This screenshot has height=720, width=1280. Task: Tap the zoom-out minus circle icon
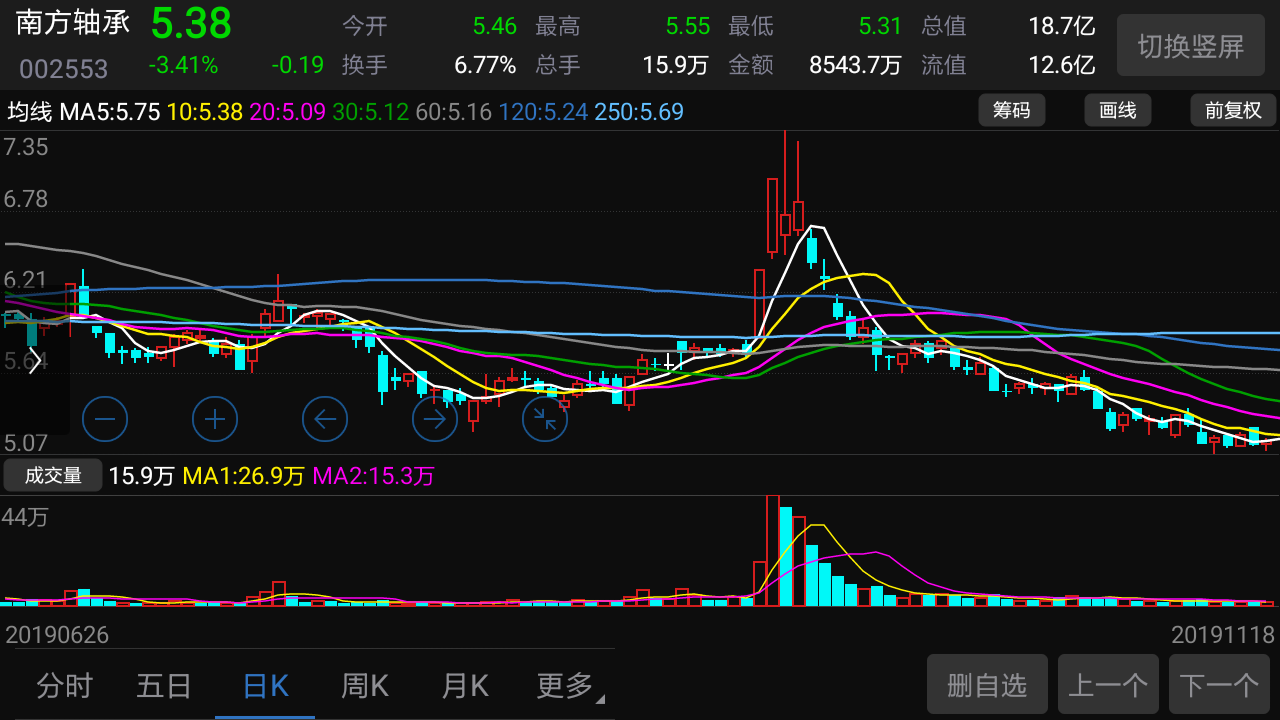point(105,419)
